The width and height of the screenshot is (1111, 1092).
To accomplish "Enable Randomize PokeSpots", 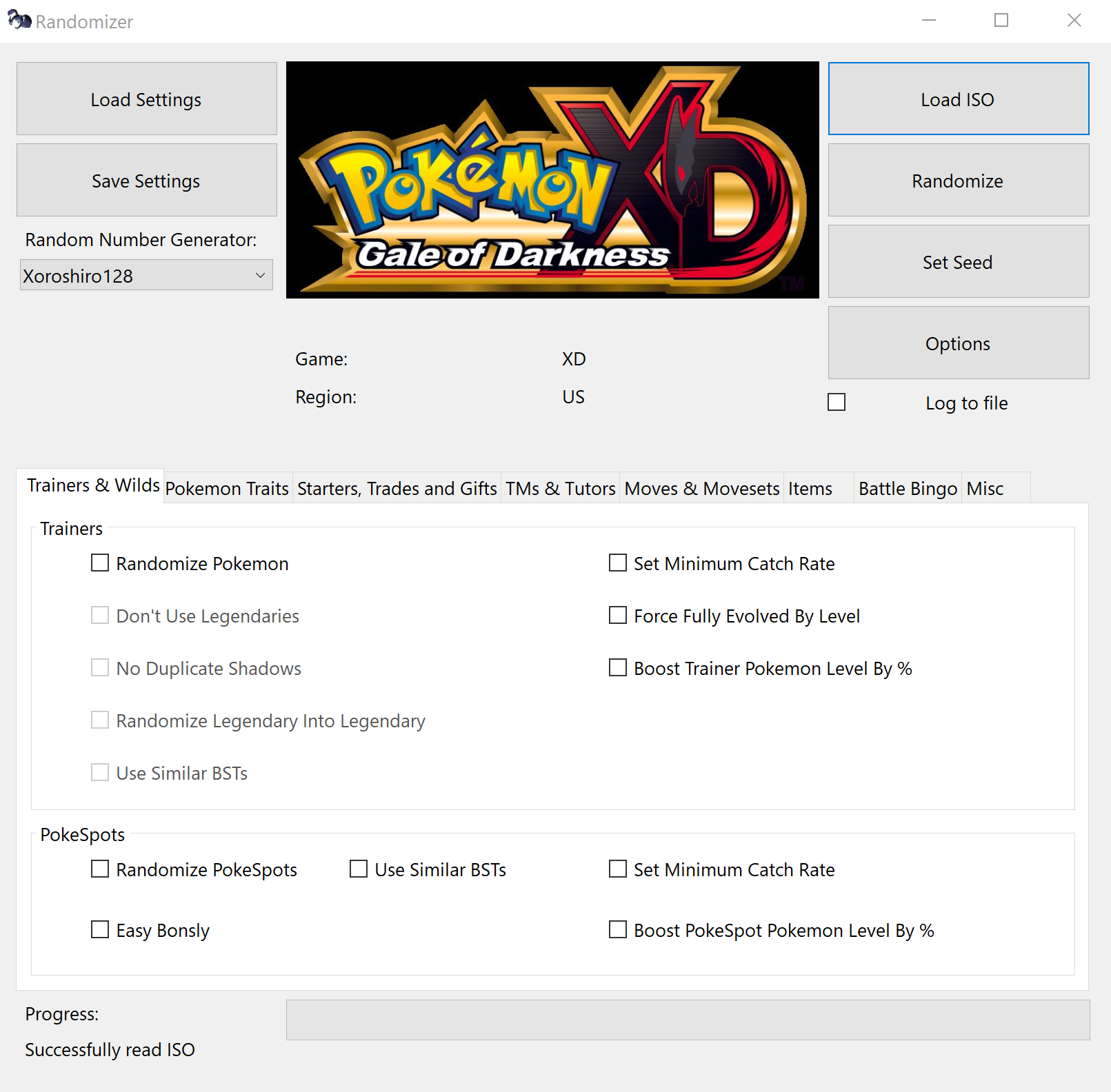I will pos(99,869).
